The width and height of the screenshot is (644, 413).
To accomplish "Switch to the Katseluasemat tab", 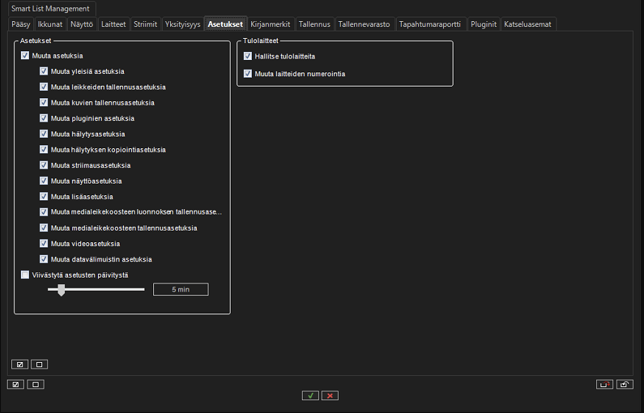I will pyautogui.click(x=528, y=24).
